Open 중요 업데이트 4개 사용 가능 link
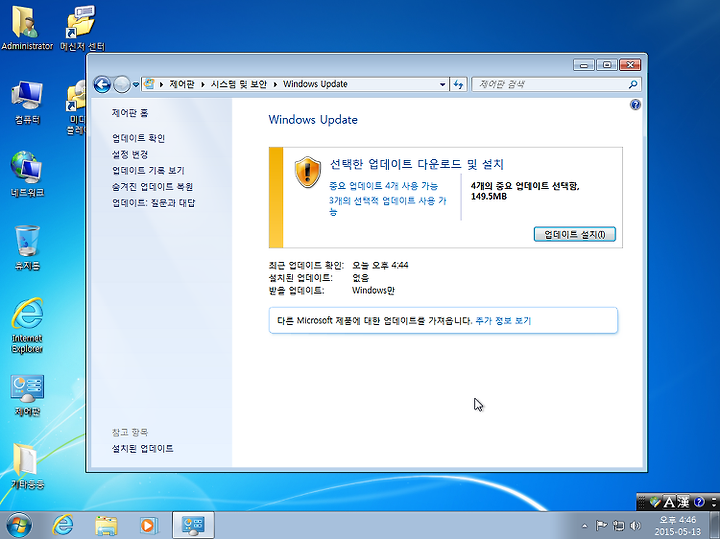The width and height of the screenshot is (720, 539). click(x=384, y=186)
